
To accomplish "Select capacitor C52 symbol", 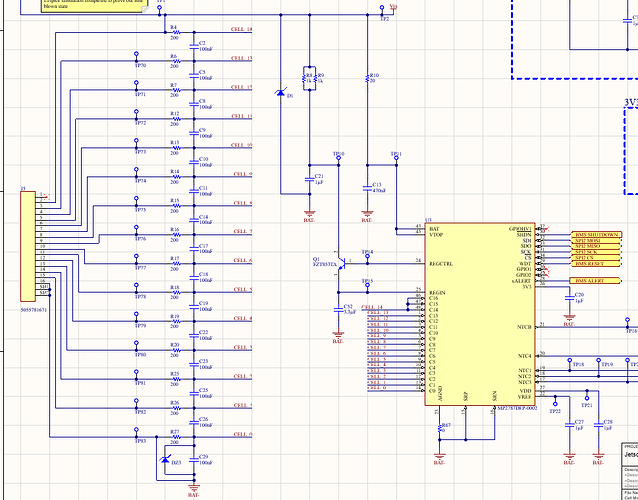I will (x=338, y=310).
